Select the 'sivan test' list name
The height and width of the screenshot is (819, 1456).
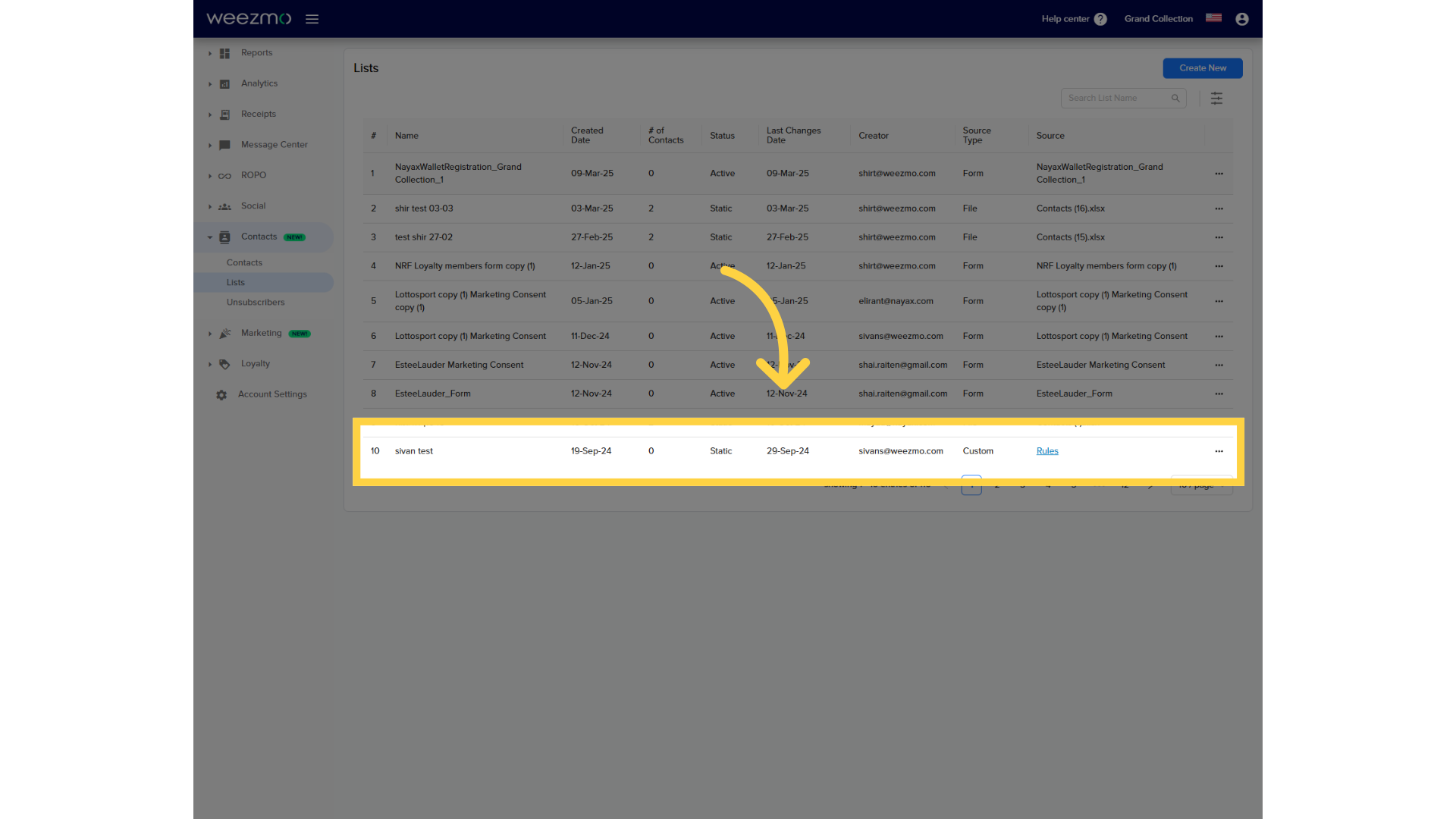(x=414, y=451)
